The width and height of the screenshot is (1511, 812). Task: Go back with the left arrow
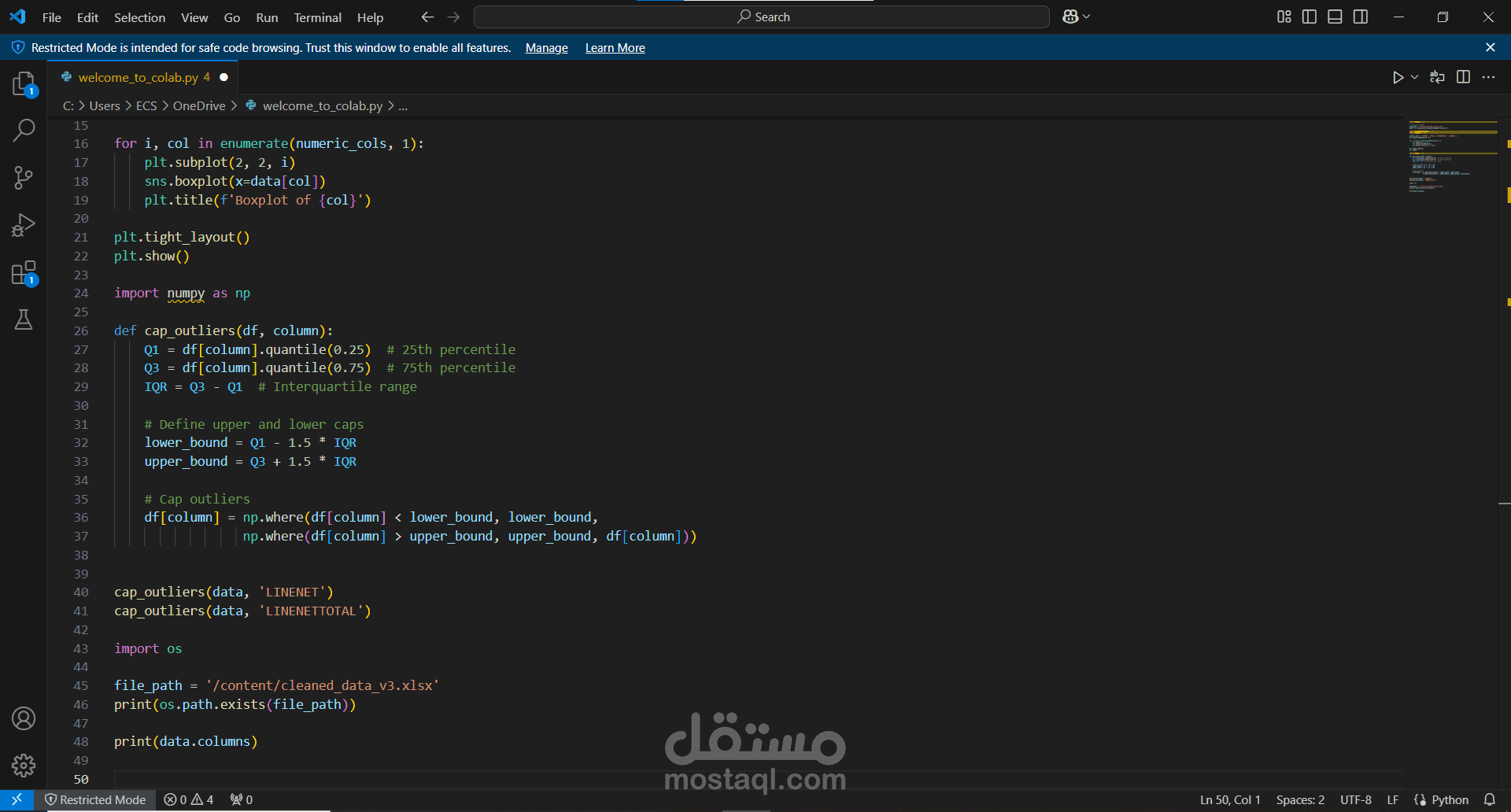(427, 17)
